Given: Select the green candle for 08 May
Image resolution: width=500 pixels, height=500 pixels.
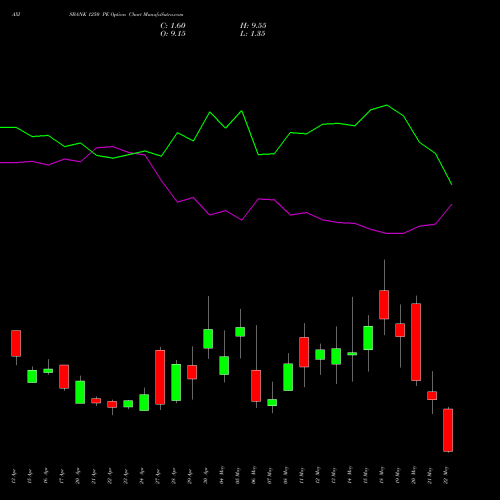Looking at the screenshot, I should 288,377.
